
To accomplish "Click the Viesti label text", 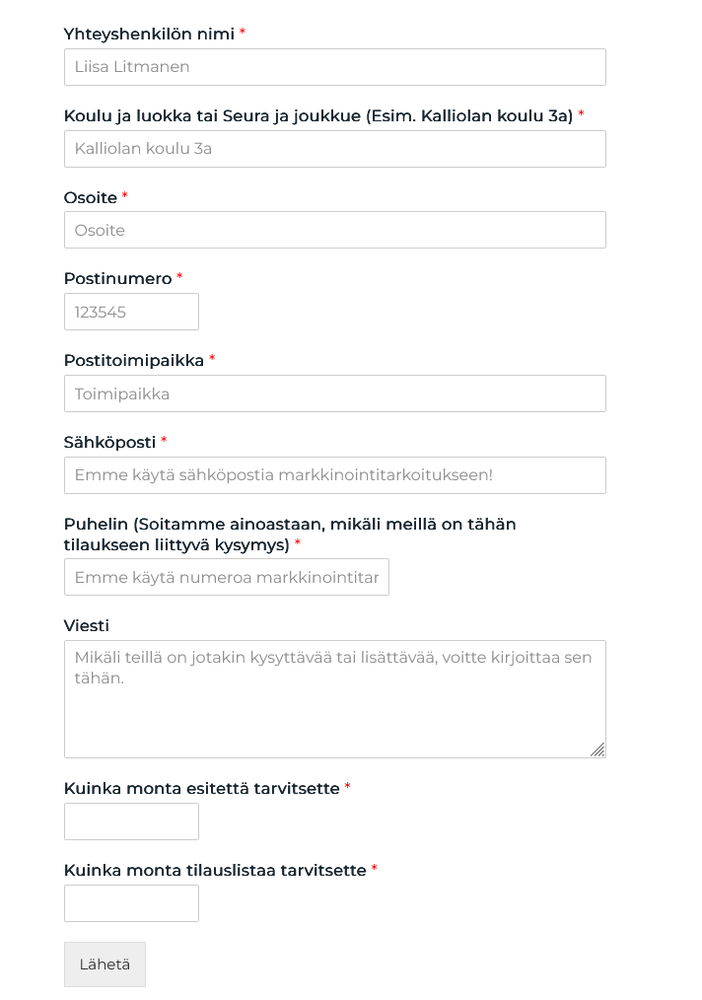I will (86, 626).
